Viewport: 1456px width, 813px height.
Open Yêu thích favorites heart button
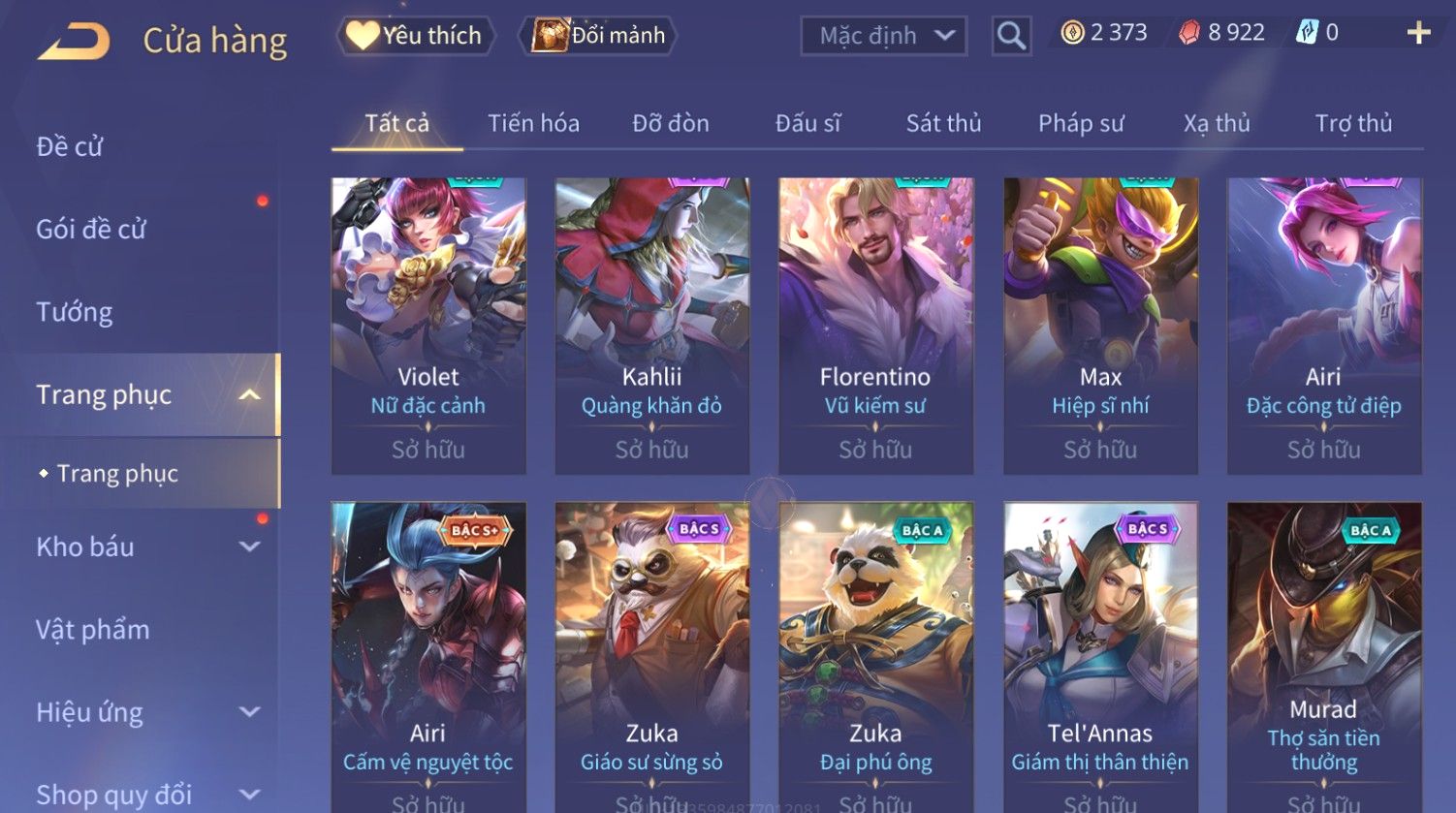pyautogui.click(x=415, y=36)
